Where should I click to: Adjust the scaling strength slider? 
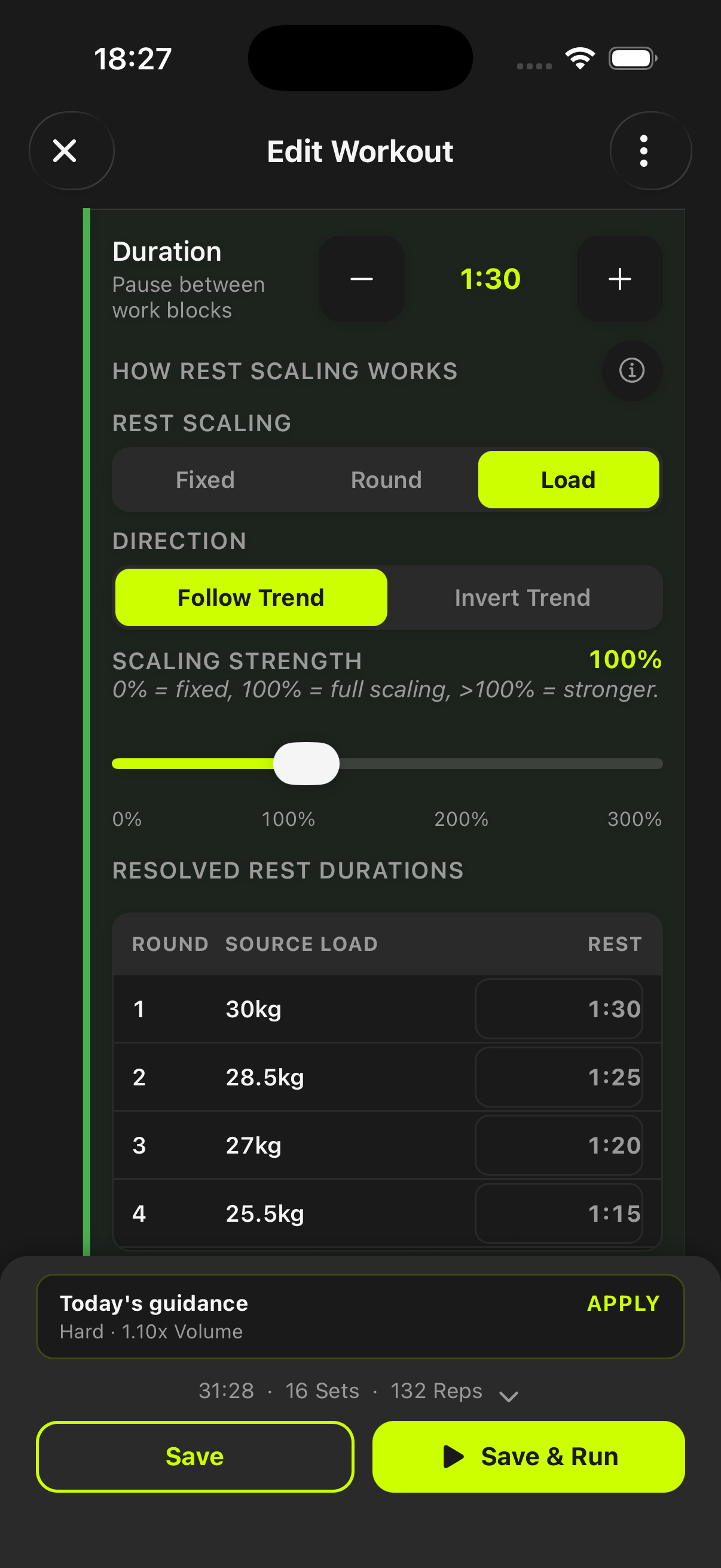(307, 762)
